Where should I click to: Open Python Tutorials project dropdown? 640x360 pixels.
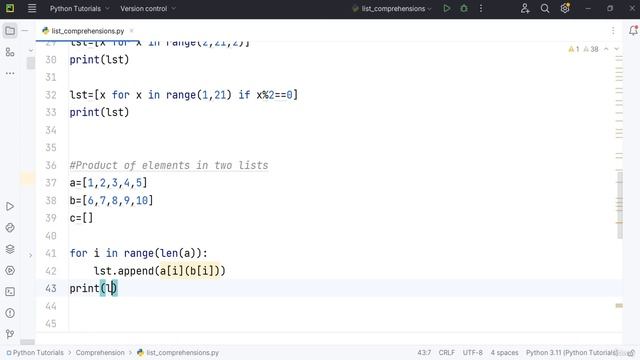(x=80, y=8)
